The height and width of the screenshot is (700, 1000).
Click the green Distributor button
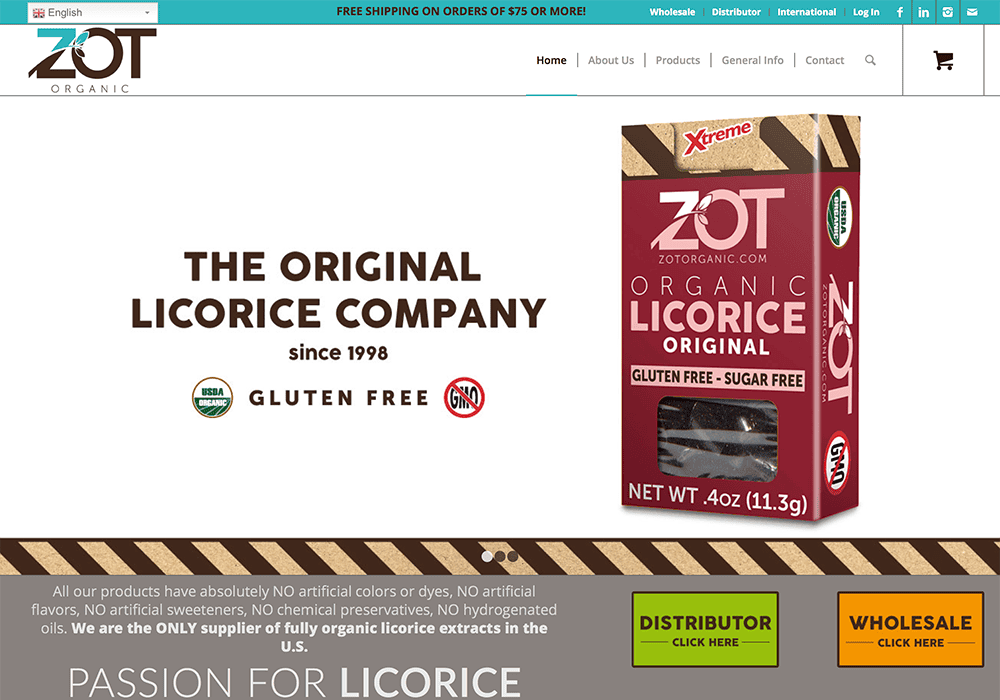coord(705,630)
